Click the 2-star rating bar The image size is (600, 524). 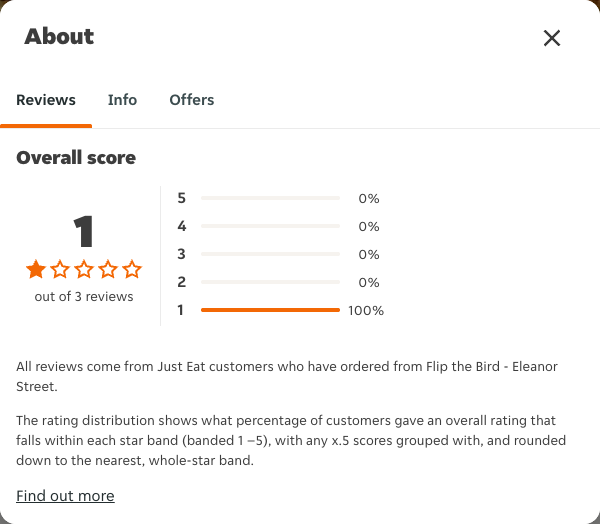271,282
